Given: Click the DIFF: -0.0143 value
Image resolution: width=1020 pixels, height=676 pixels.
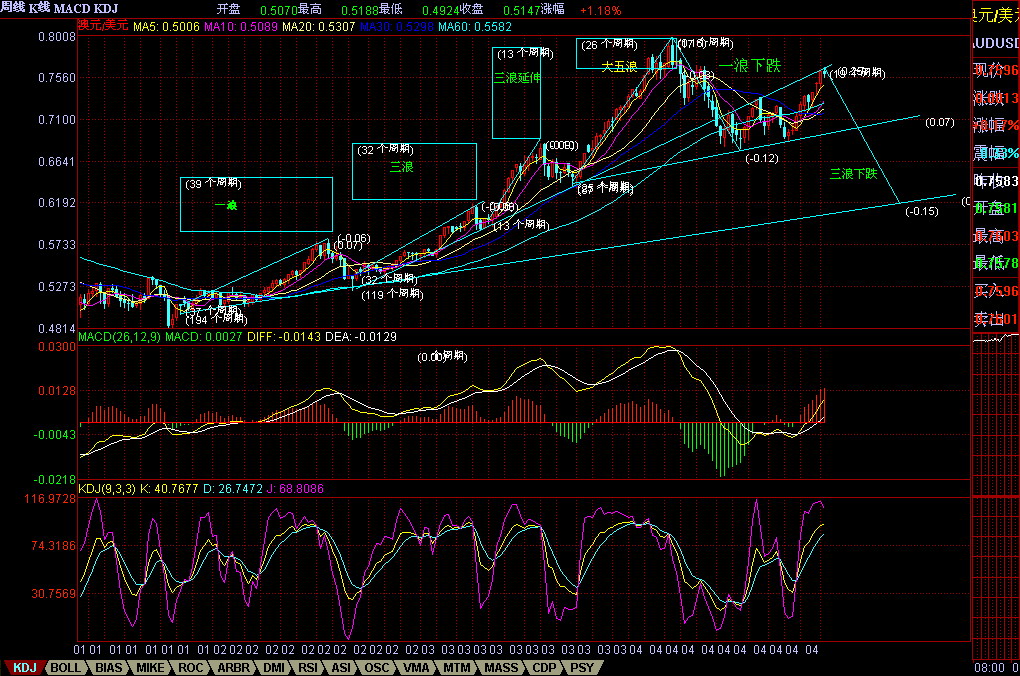Looking at the screenshot, I should pos(284,336).
